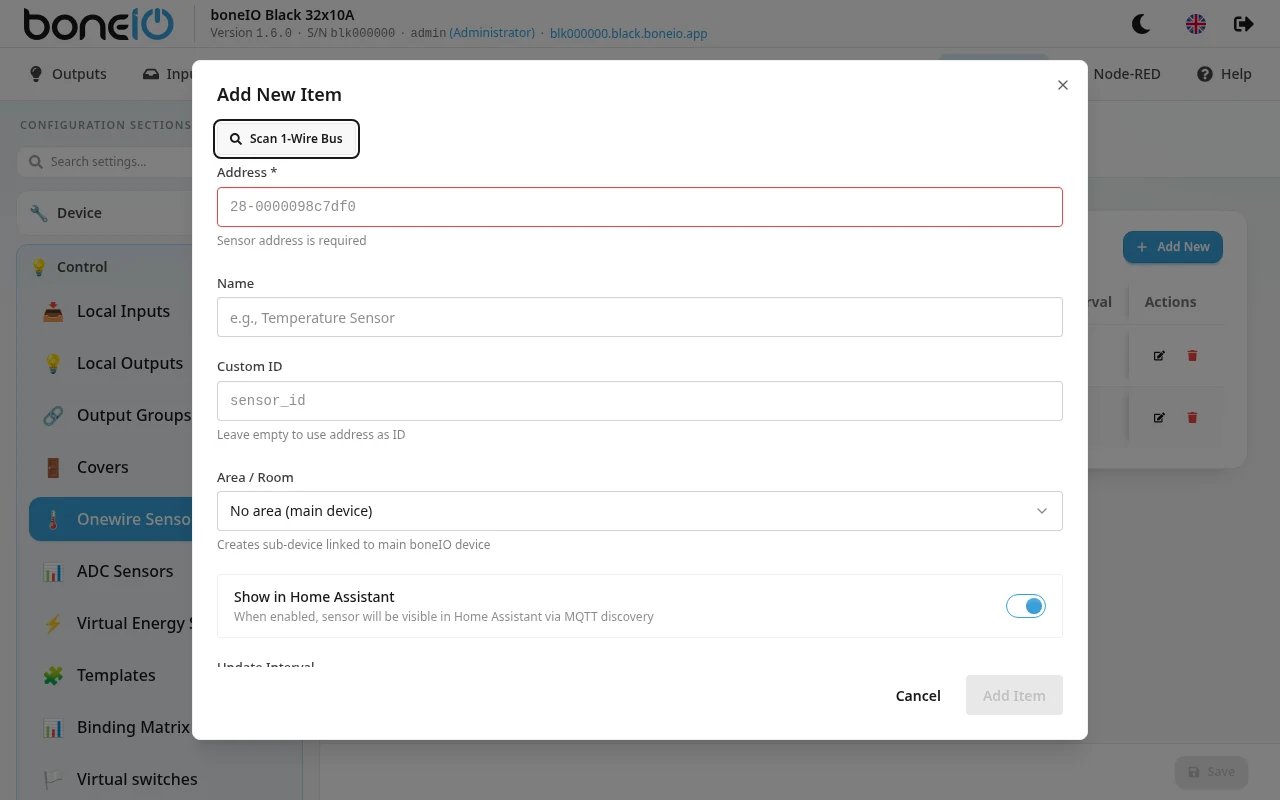1280x800 pixels.
Task: Toggle Show in Home Assistant switch
Action: tap(1026, 606)
